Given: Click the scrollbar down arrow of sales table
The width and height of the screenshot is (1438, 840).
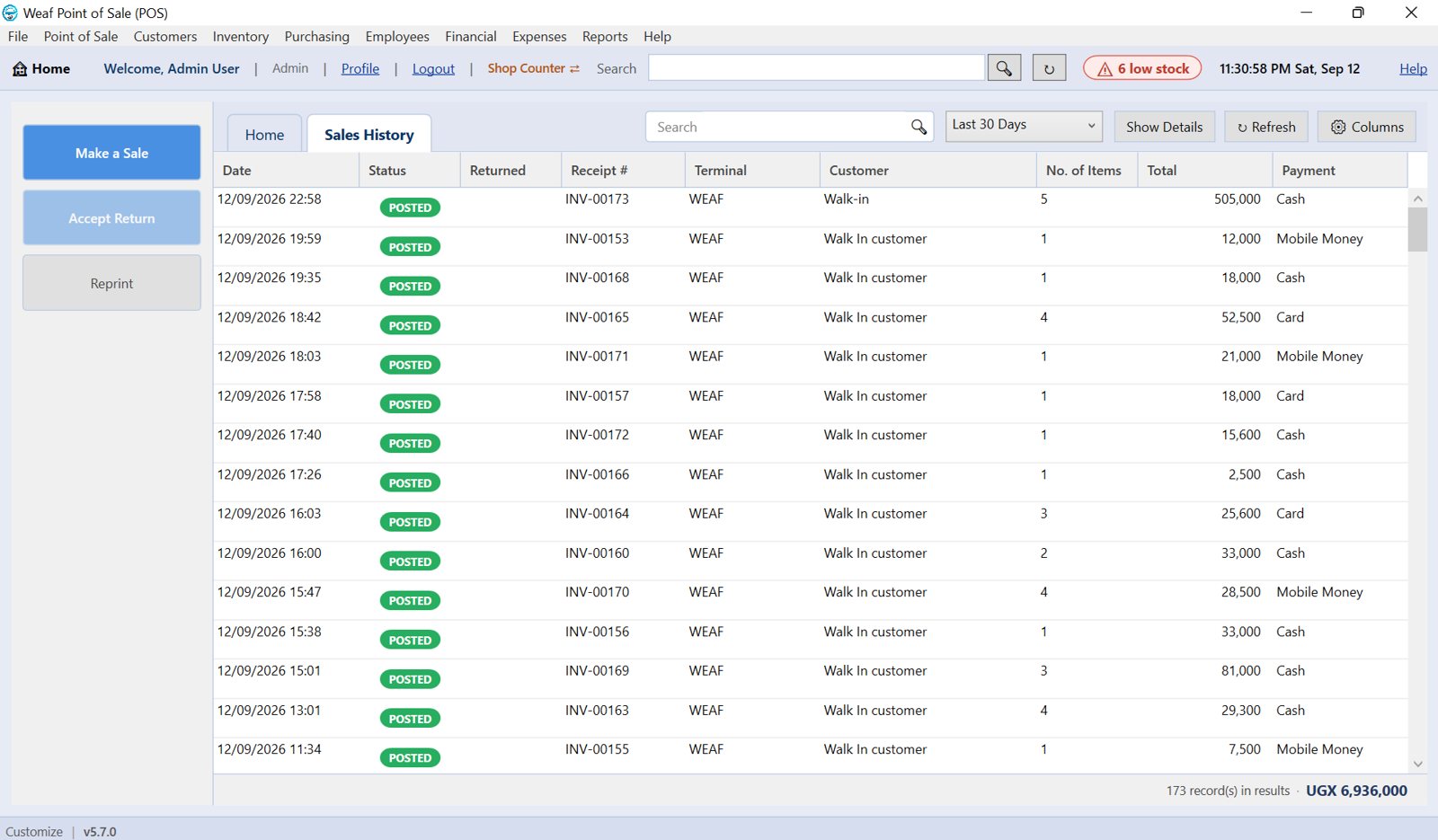Looking at the screenshot, I should (x=1417, y=764).
